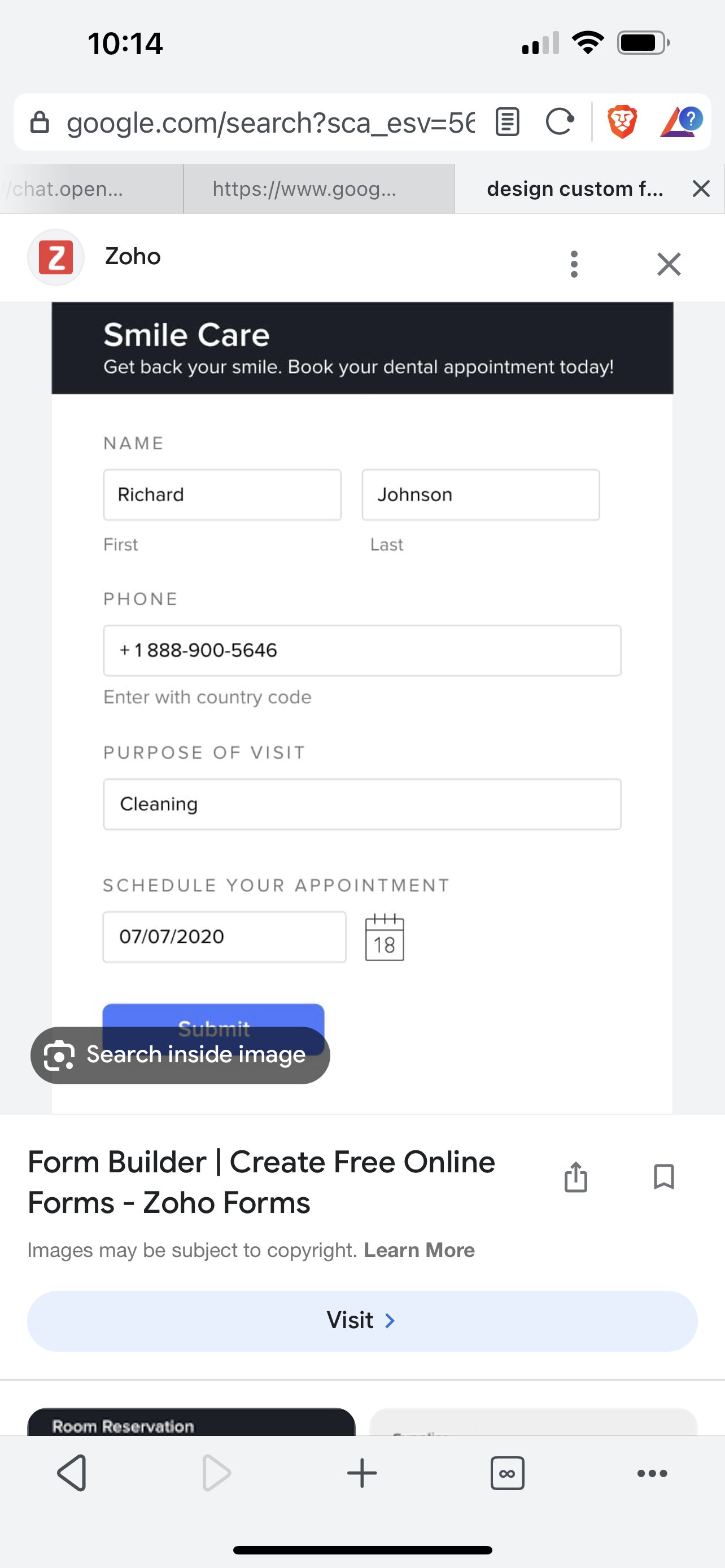Open the tab switcher in bottom toolbar
The image size is (725, 1568).
tap(507, 1473)
